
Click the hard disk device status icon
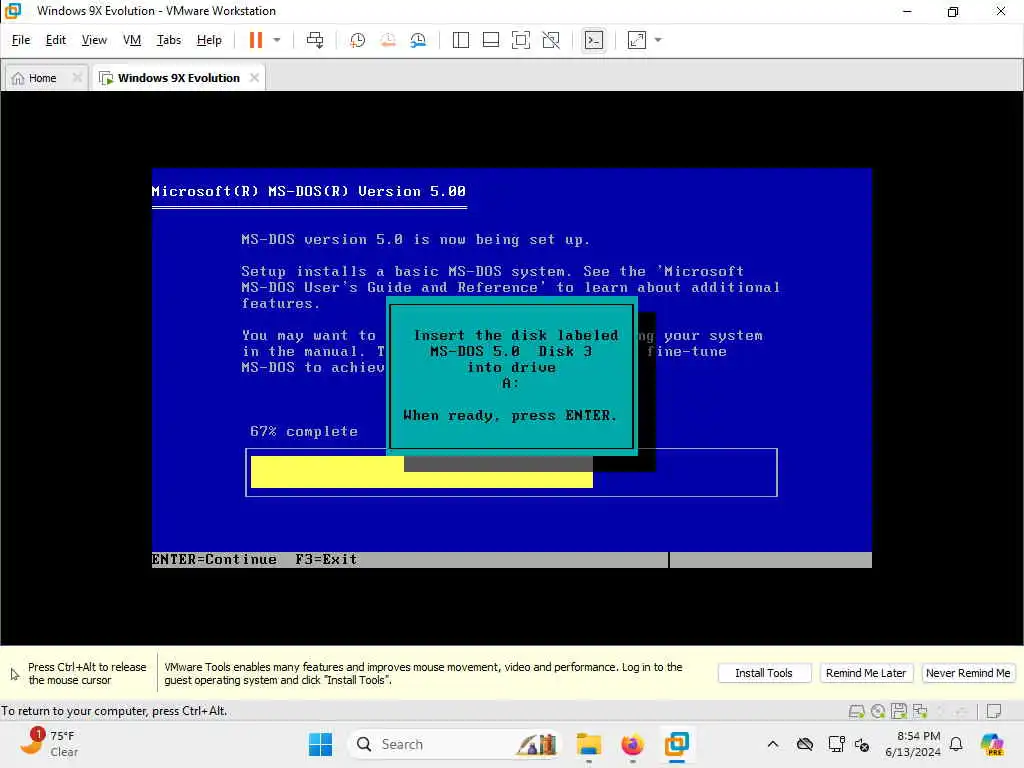coord(856,711)
